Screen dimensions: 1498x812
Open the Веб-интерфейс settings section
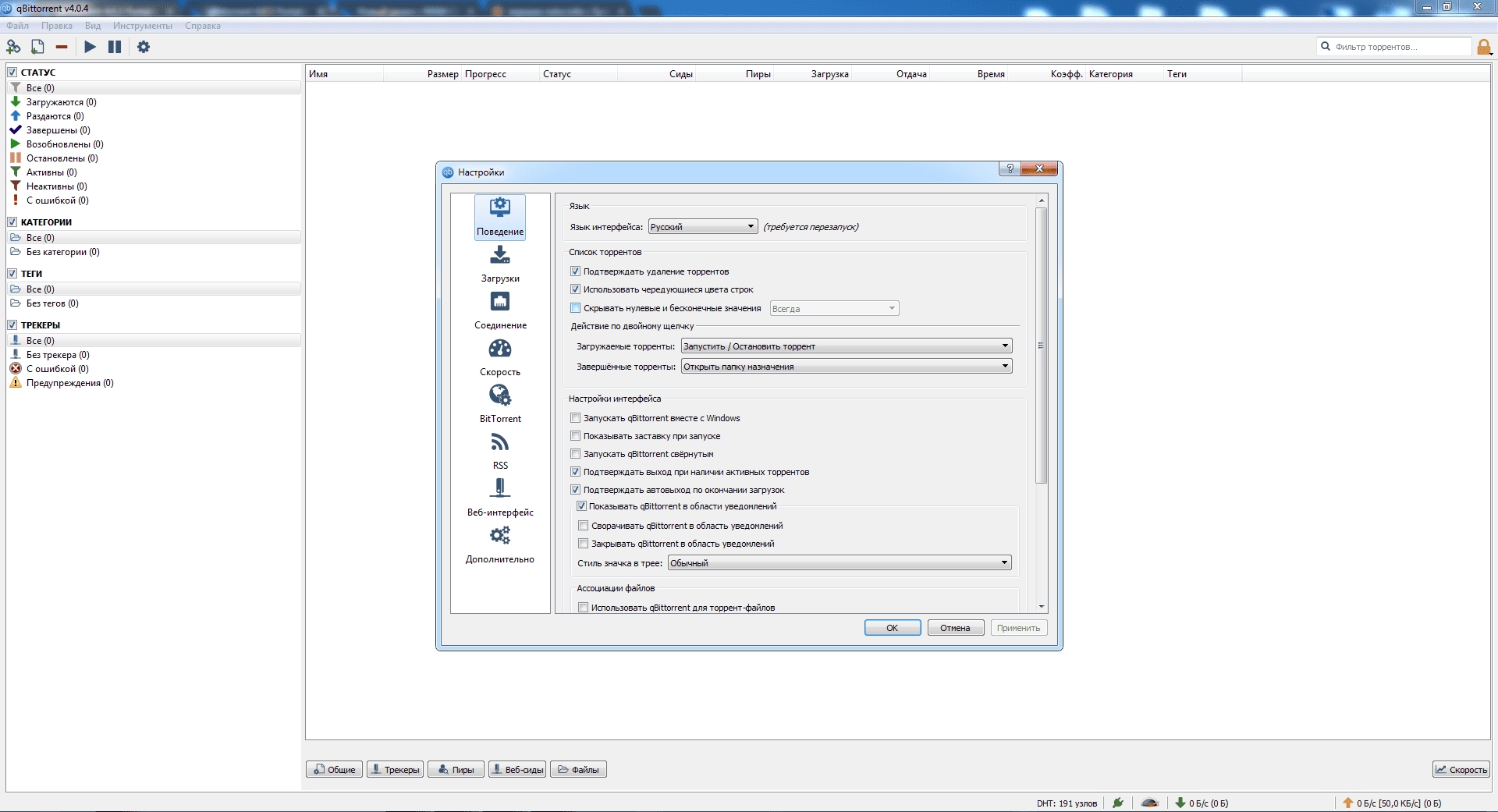coord(500,498)
